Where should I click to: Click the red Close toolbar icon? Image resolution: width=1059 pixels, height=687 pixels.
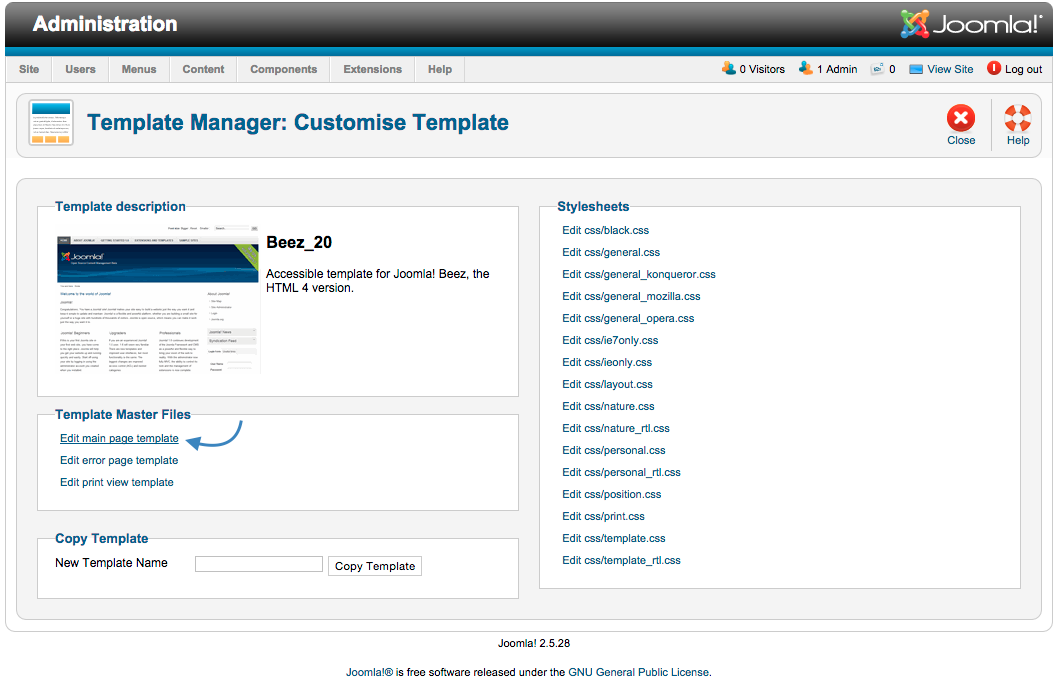pyautogui.click(x=960, y=118)
